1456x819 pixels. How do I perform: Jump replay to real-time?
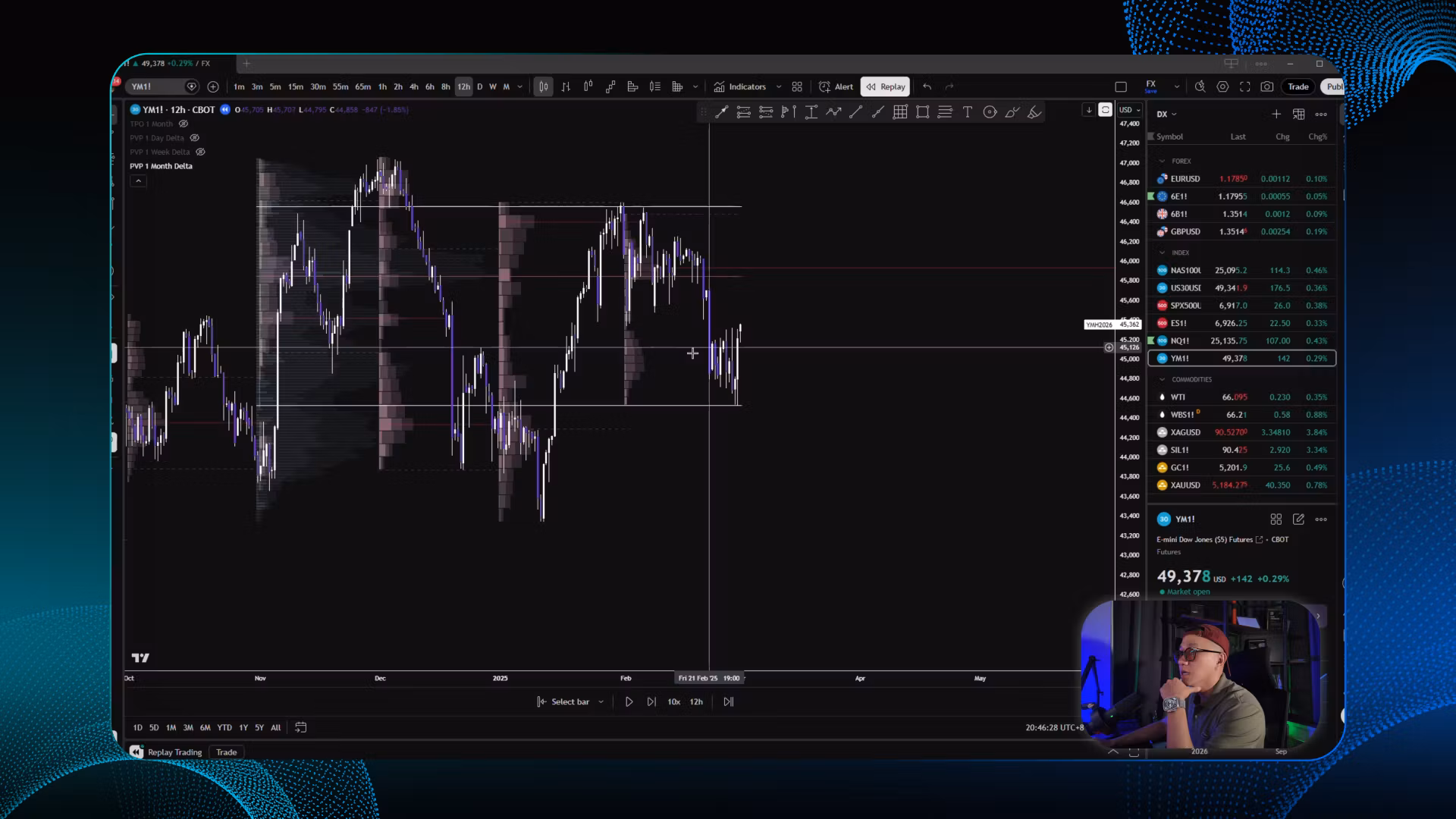(729, 702)
